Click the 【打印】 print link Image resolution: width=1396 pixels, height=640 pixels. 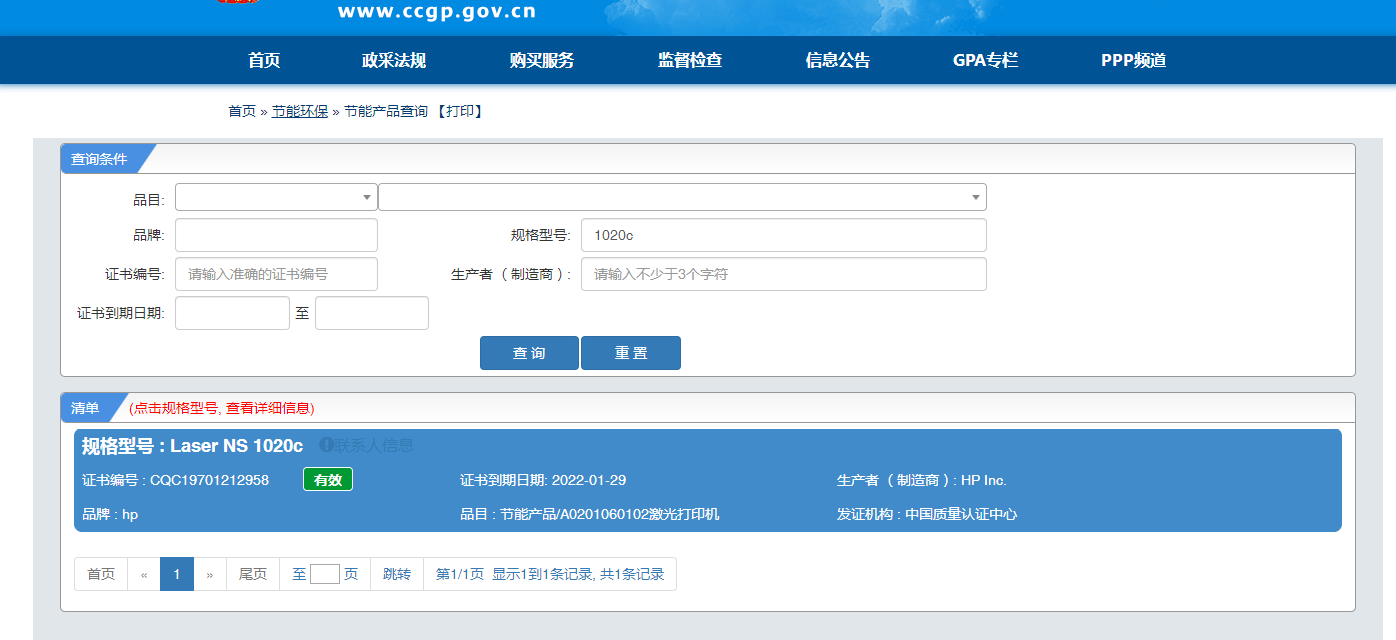point(460,111)
